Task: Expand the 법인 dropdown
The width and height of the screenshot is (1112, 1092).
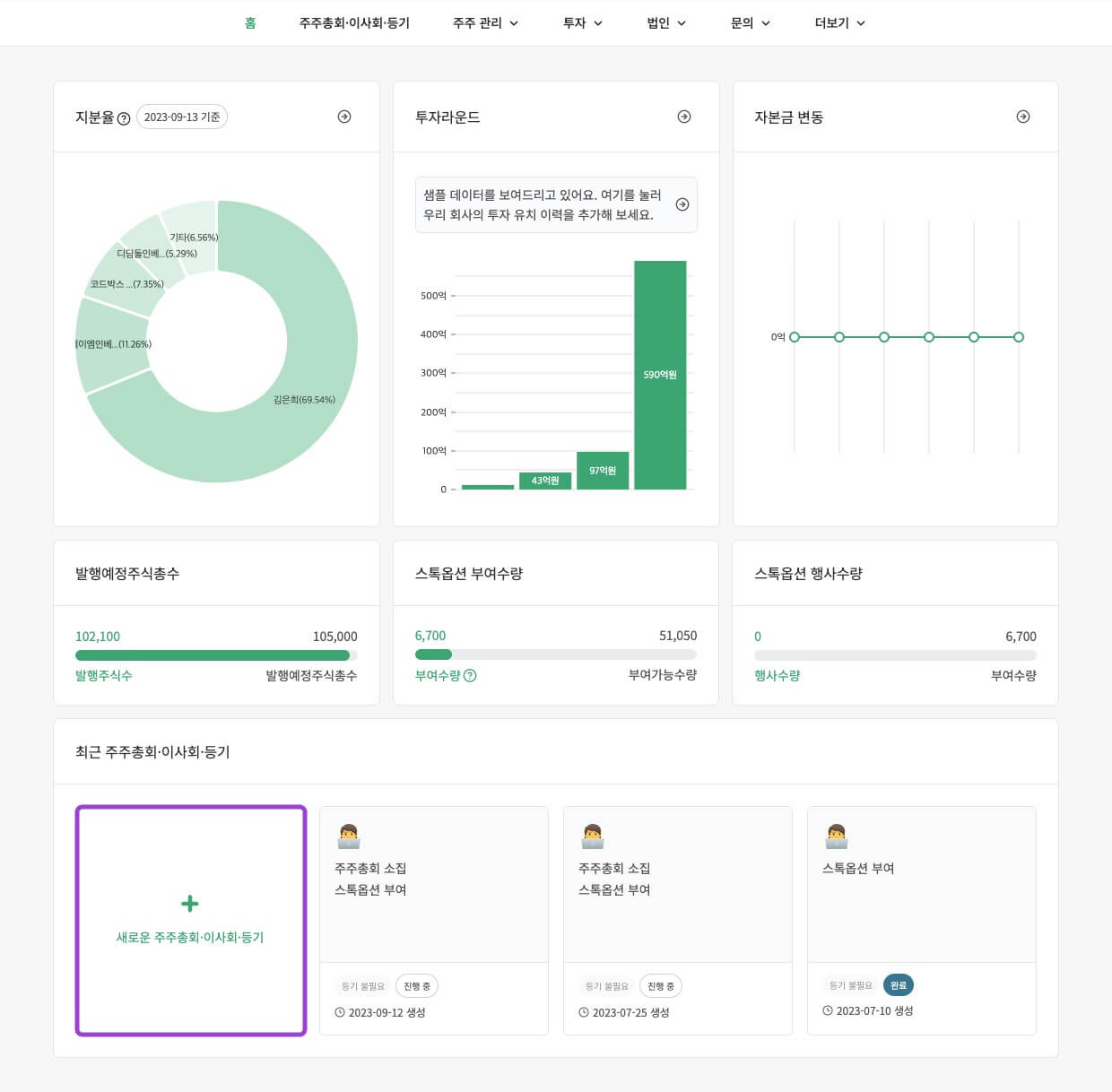Action: [665, 22]
